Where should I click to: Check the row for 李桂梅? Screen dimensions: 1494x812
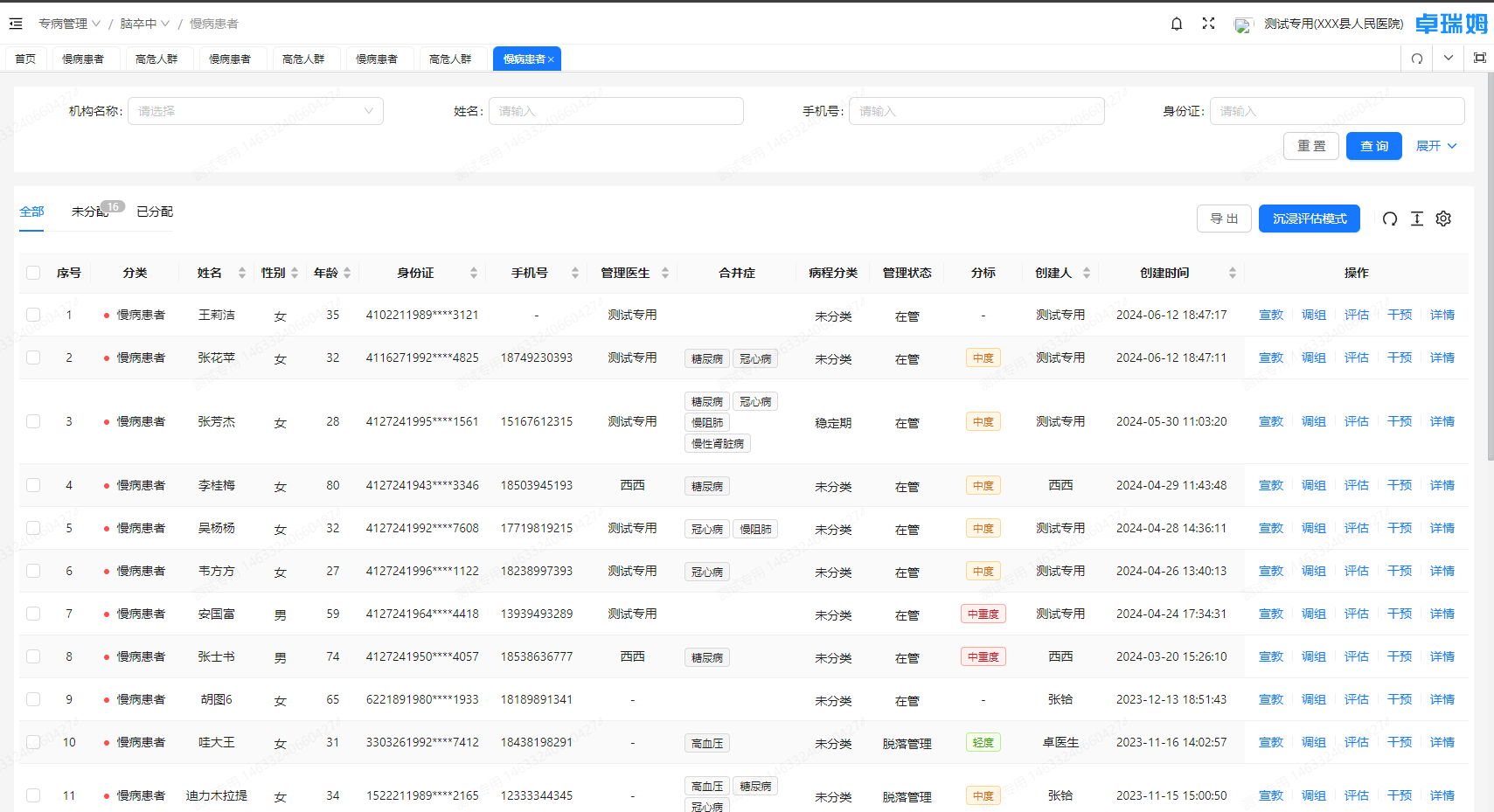(x=33, y=485)
